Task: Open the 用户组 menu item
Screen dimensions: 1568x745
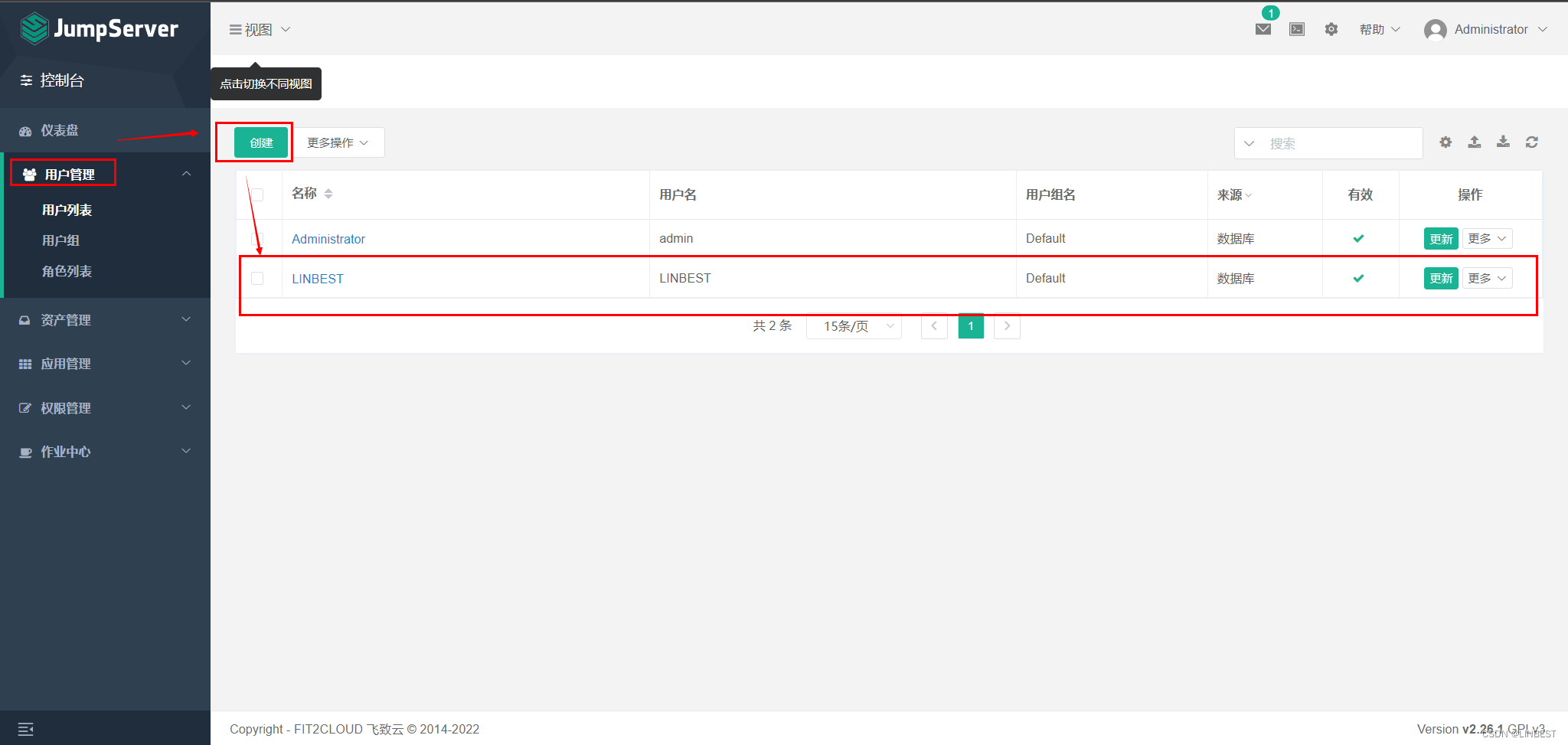Action: pos(62,240)
